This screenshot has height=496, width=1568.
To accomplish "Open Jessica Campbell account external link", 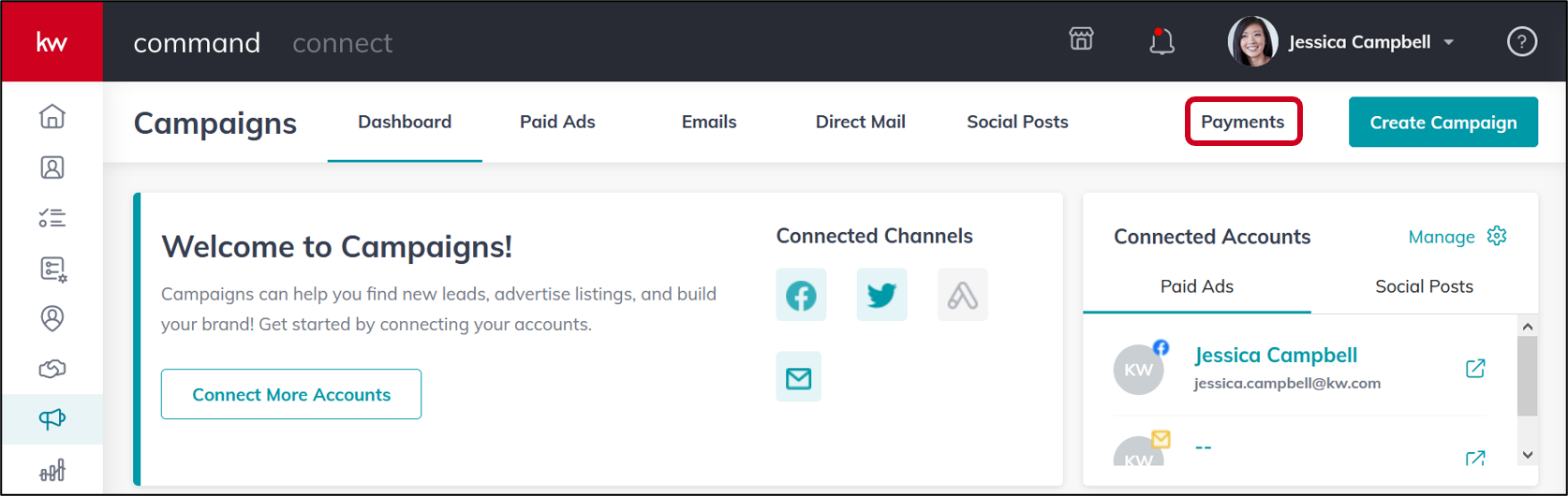I will tap(1475, 369).
